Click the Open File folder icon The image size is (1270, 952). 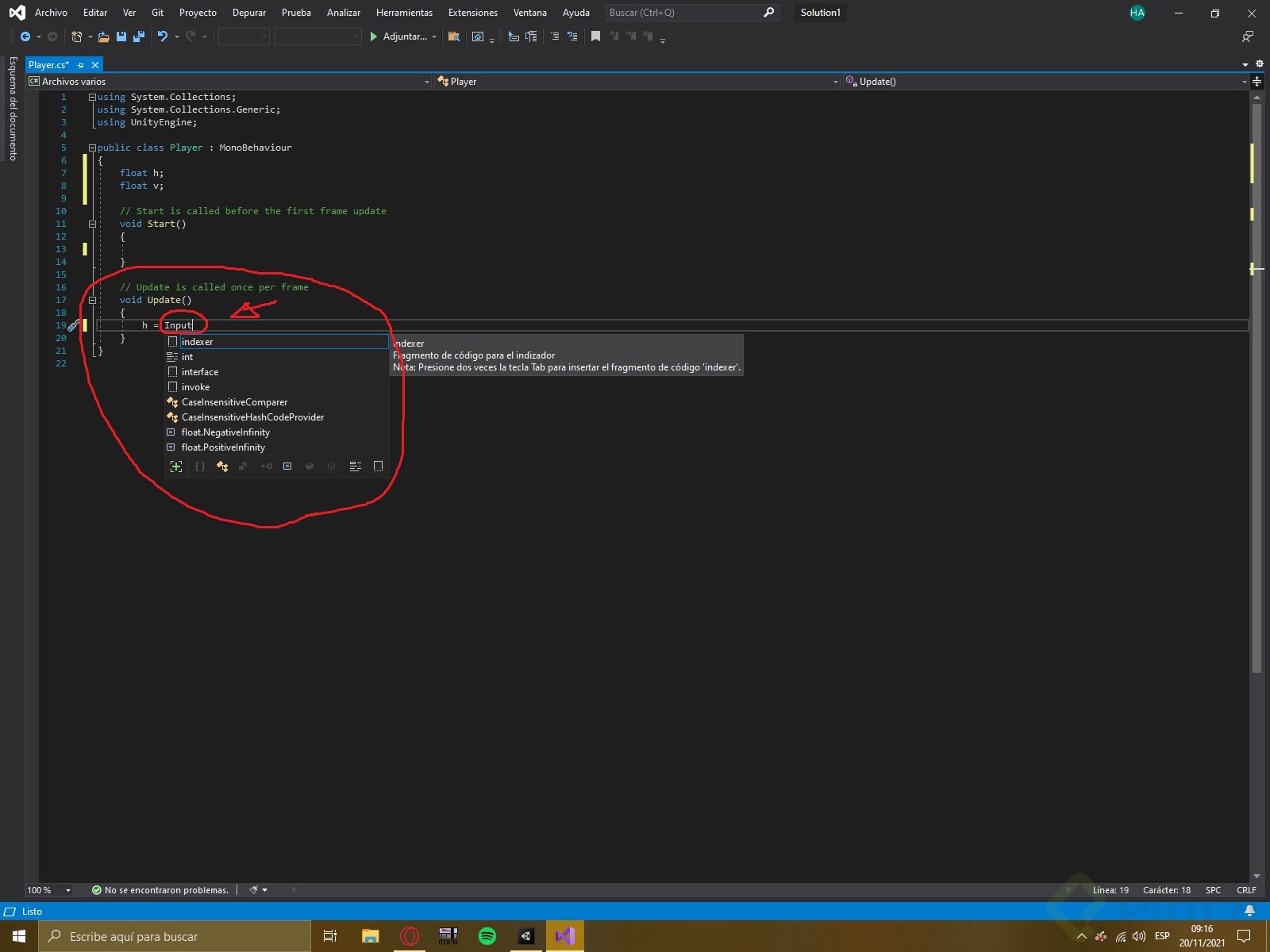[x=104, y=36]
